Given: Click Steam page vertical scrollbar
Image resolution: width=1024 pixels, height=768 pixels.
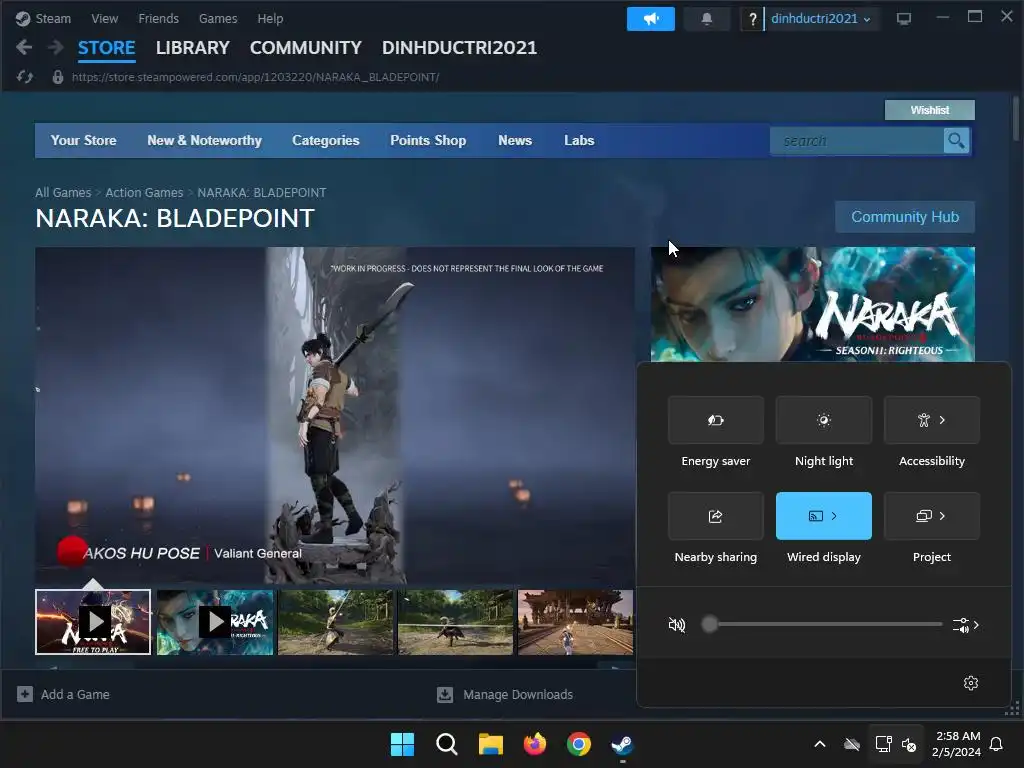Looking at the screenshot, I should coord(1016,119).
